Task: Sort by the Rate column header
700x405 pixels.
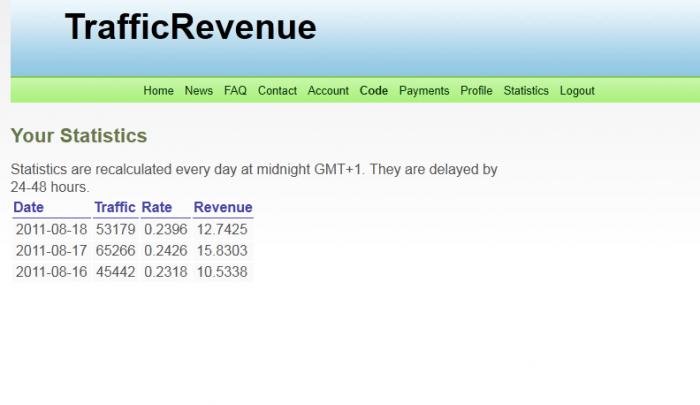Action: click(x=157, y=207)
